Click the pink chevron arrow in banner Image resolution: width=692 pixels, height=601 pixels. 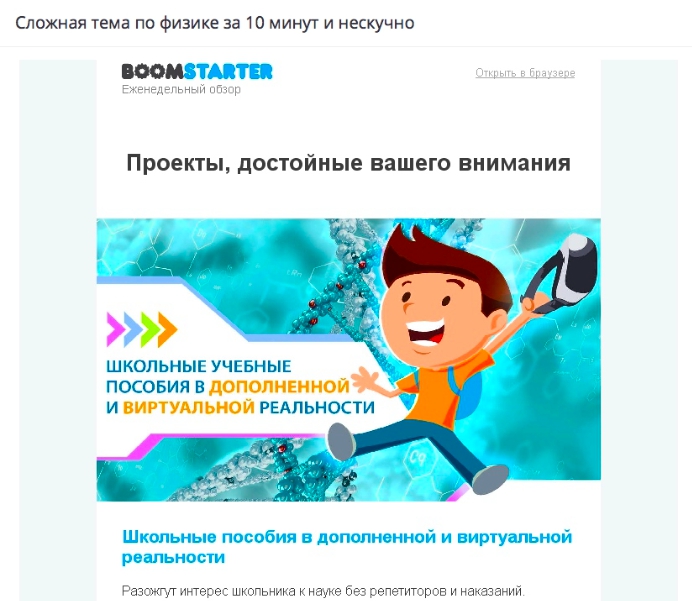[x=116, y=329]
